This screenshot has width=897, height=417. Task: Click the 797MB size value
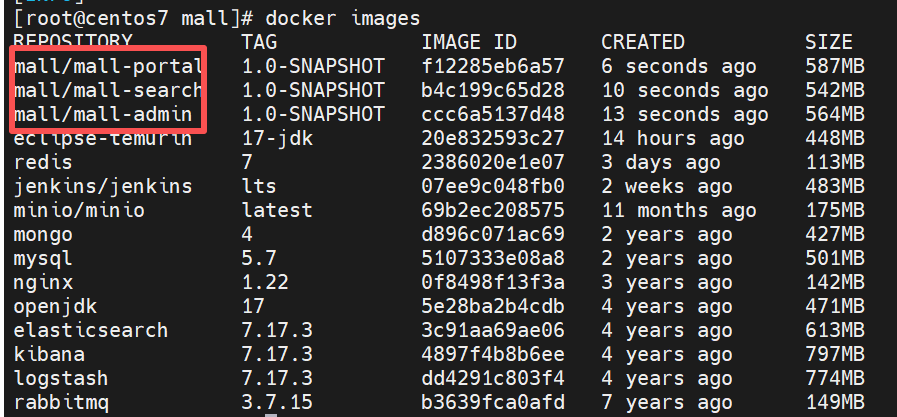pyautogui.click(x=835, y=355)
